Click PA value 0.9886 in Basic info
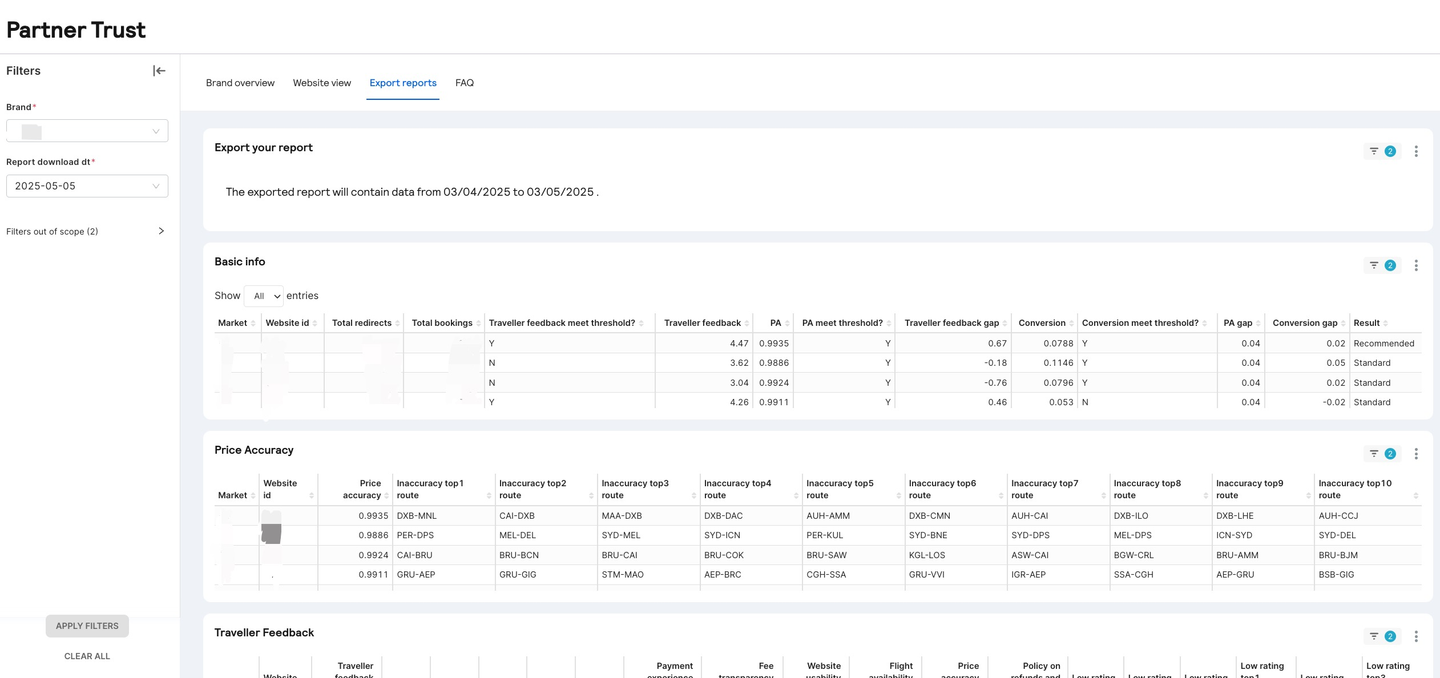The width and height of the screenshot is (1440, 678). coord(774,363)
